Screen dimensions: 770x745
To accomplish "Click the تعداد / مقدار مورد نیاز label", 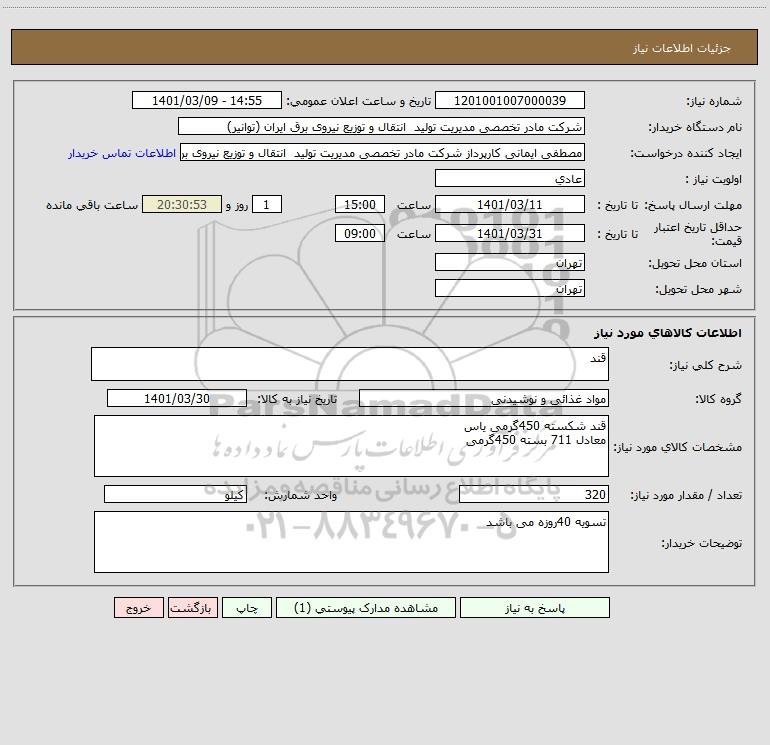I will click(686, 496).
